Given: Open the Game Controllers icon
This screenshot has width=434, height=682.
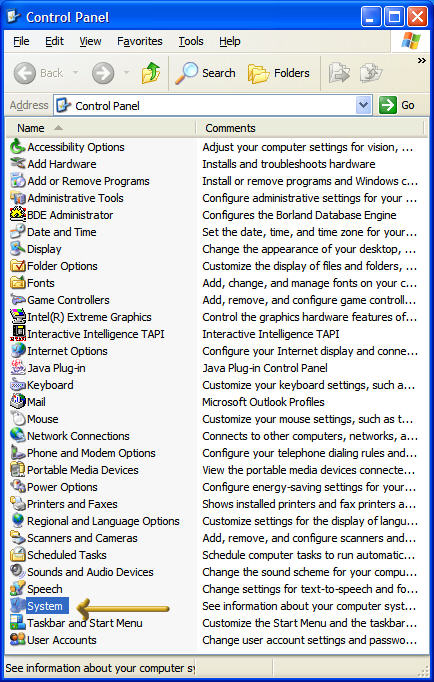Looking at the screenshot, I should pos(18,300).
